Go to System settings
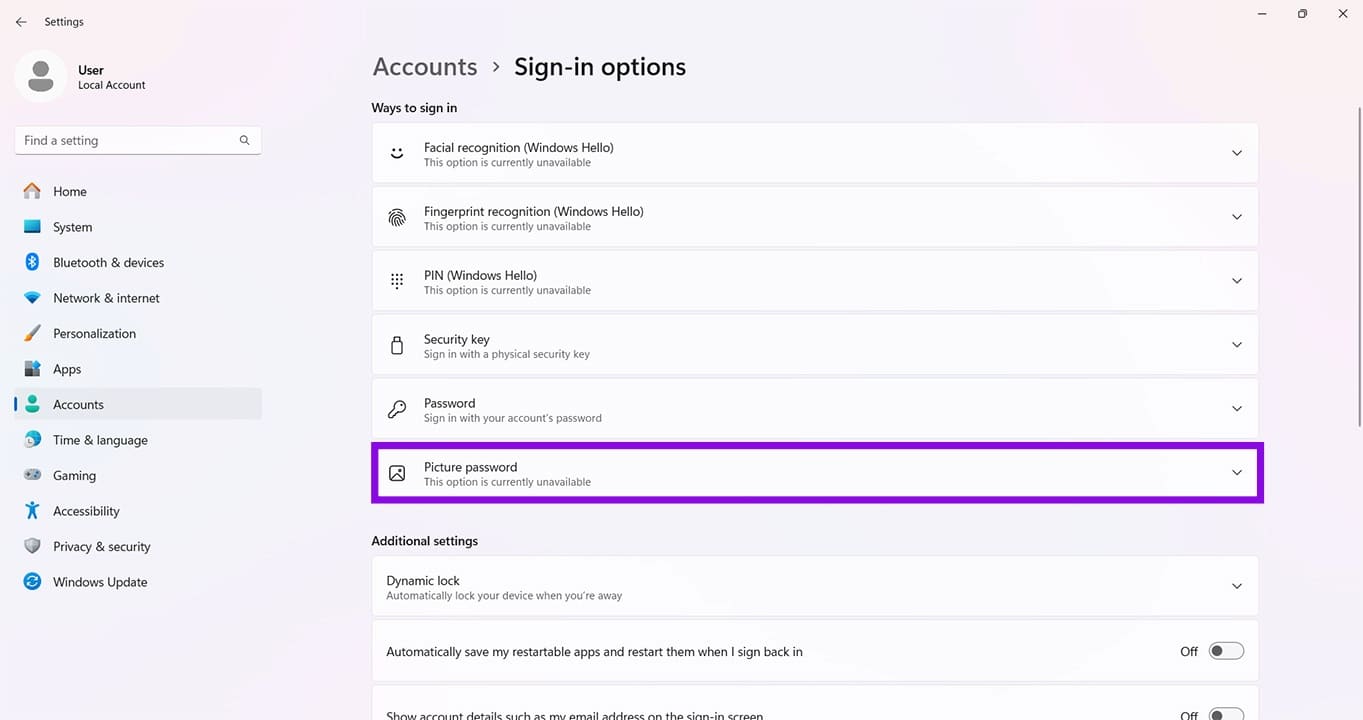1363x720 pixels. click(x=138, y=227)
